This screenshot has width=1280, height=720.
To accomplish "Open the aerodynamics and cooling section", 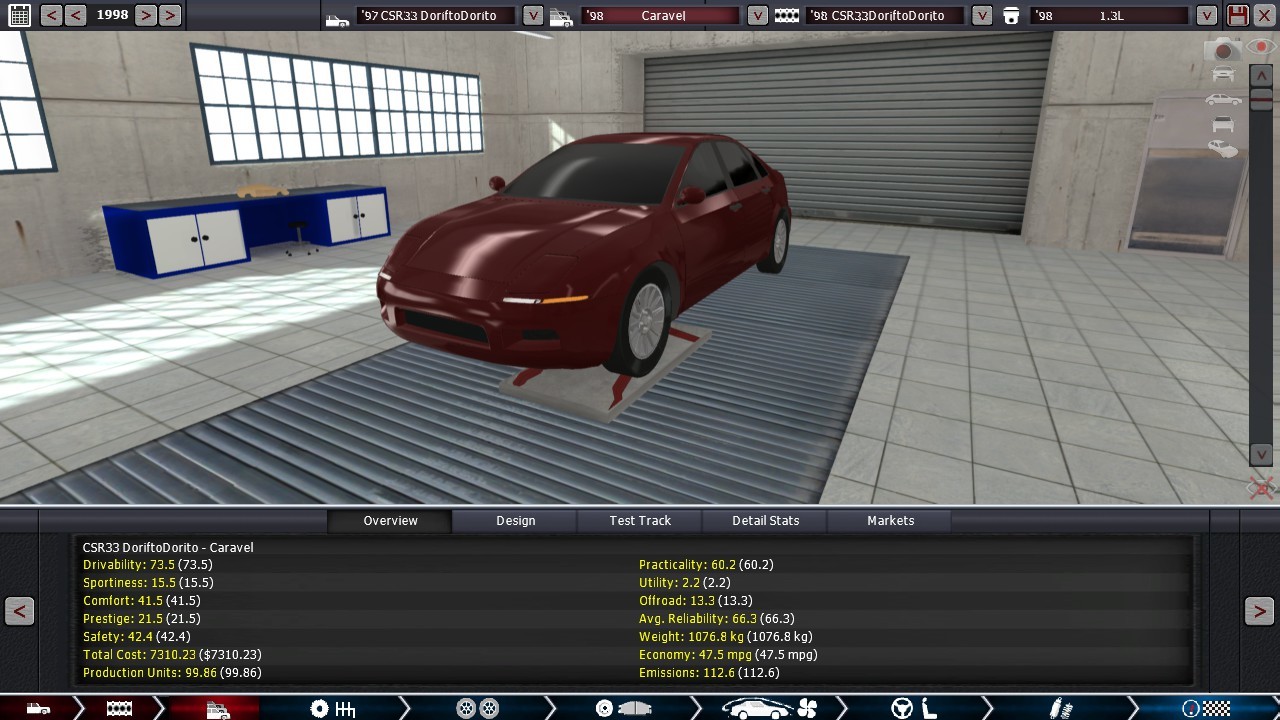I will (x=769, y=709).
